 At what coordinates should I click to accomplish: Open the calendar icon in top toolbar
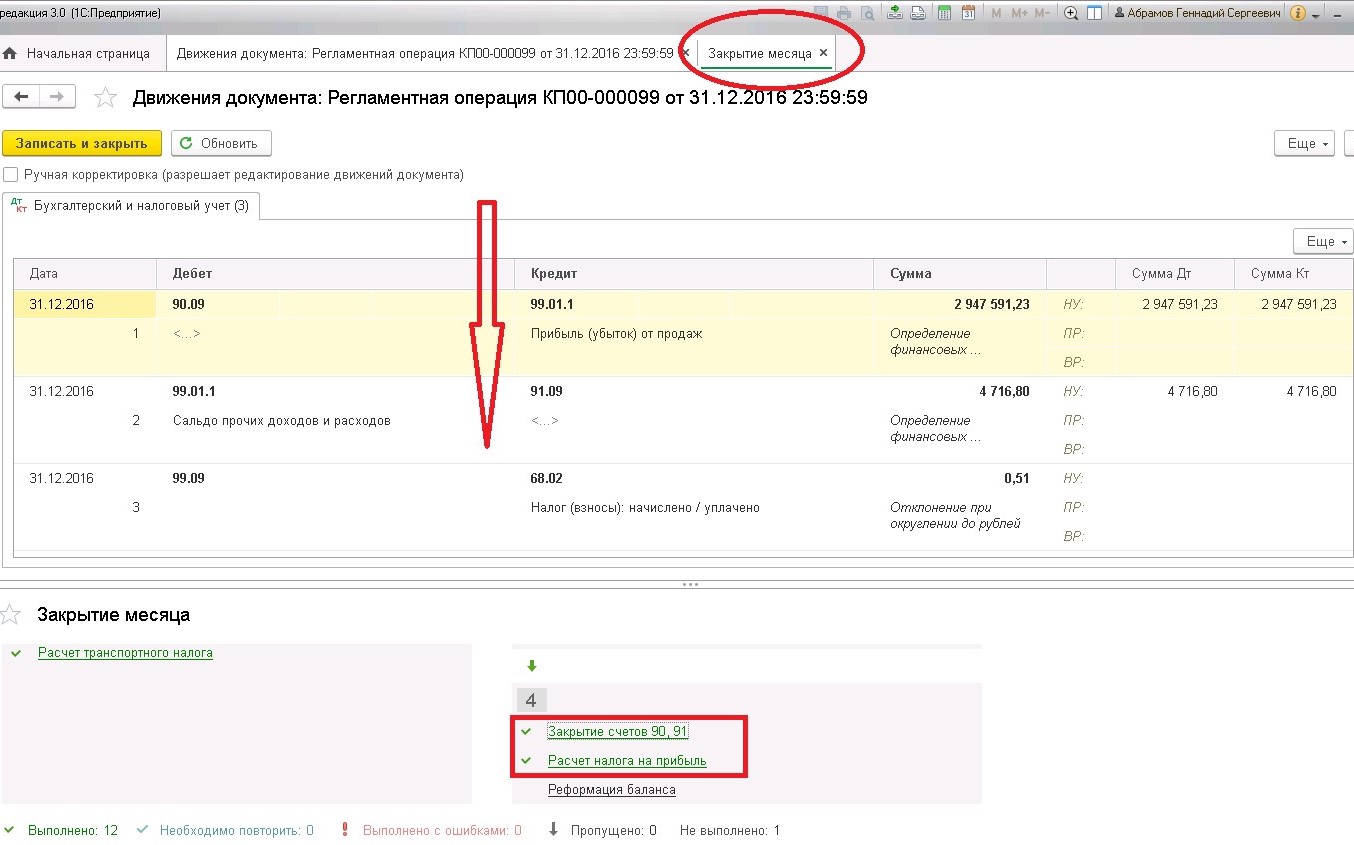968,13
